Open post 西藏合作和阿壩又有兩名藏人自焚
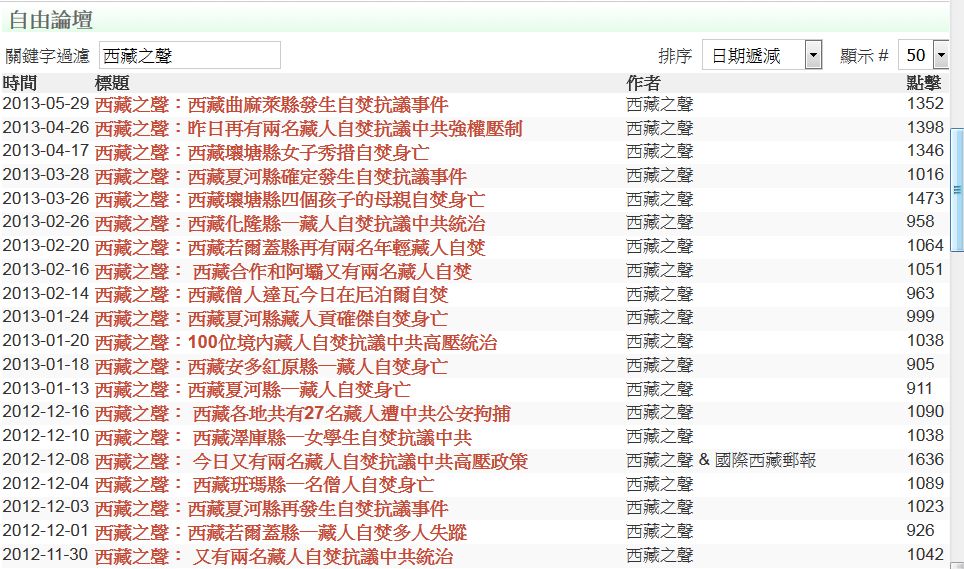Viewport: 964px width, 569px height. point(283,271)
